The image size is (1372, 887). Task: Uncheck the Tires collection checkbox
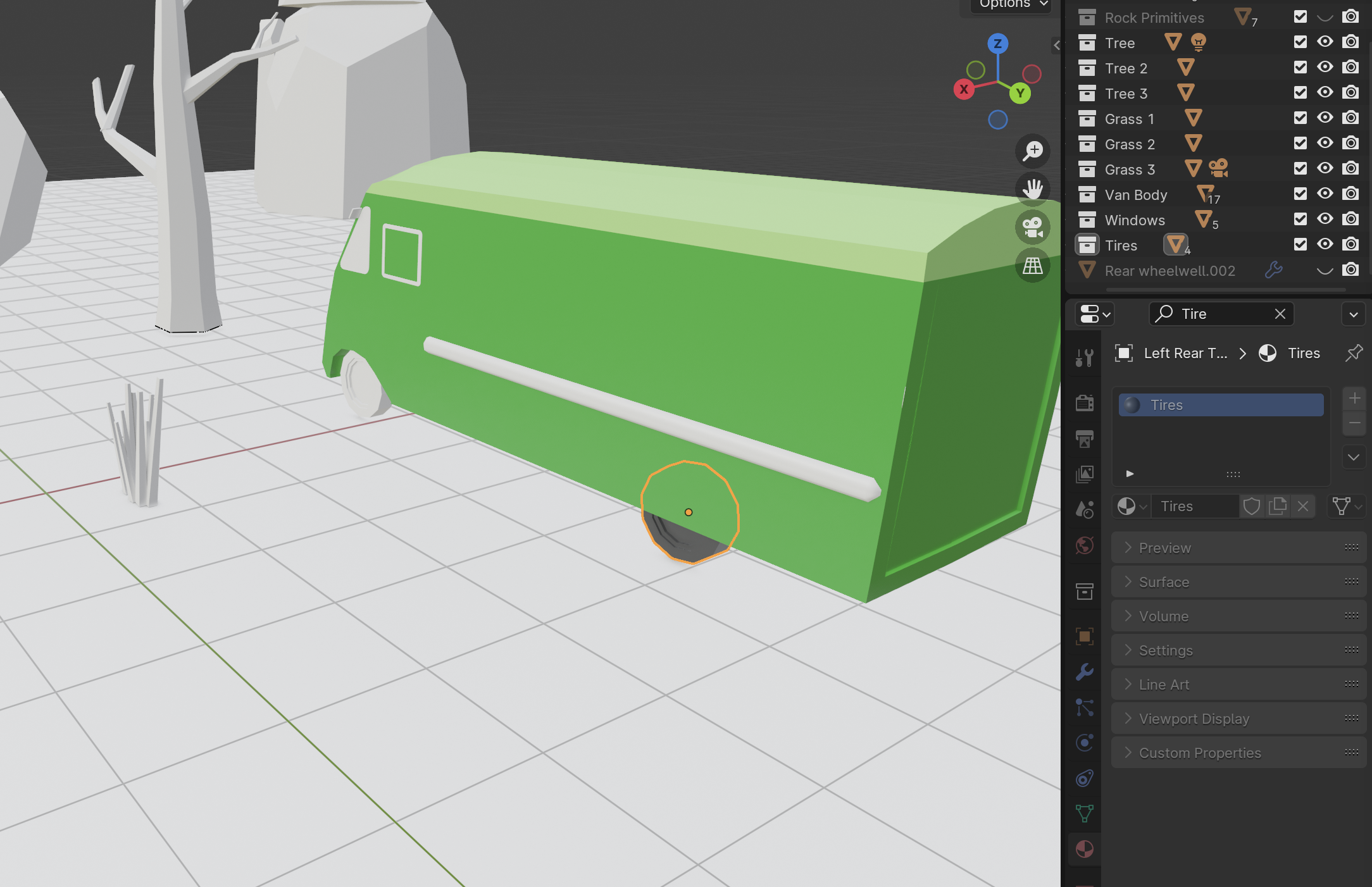point(1300,244)
